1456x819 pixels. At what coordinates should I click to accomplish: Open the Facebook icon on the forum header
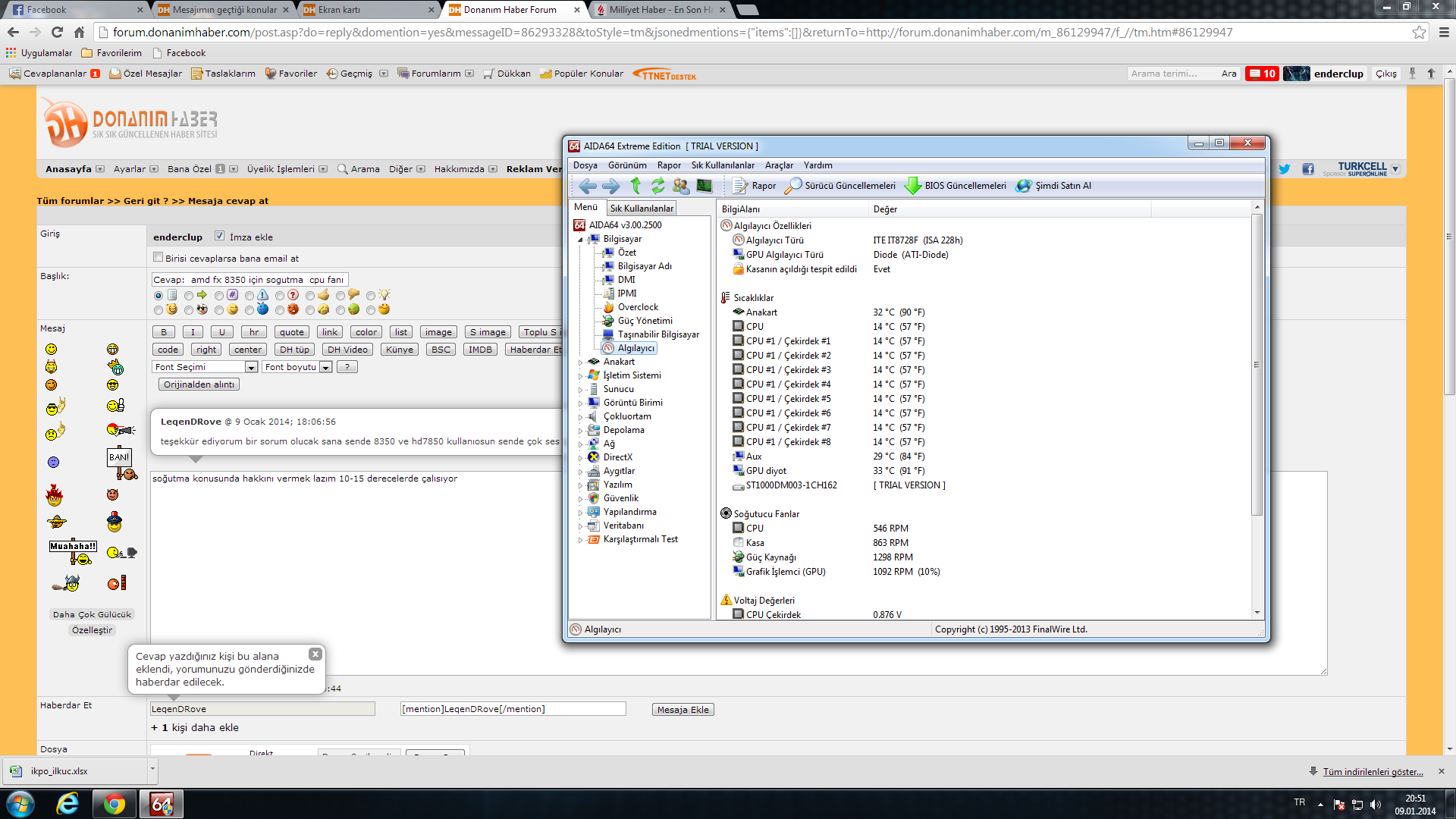tap(1308, 169)
